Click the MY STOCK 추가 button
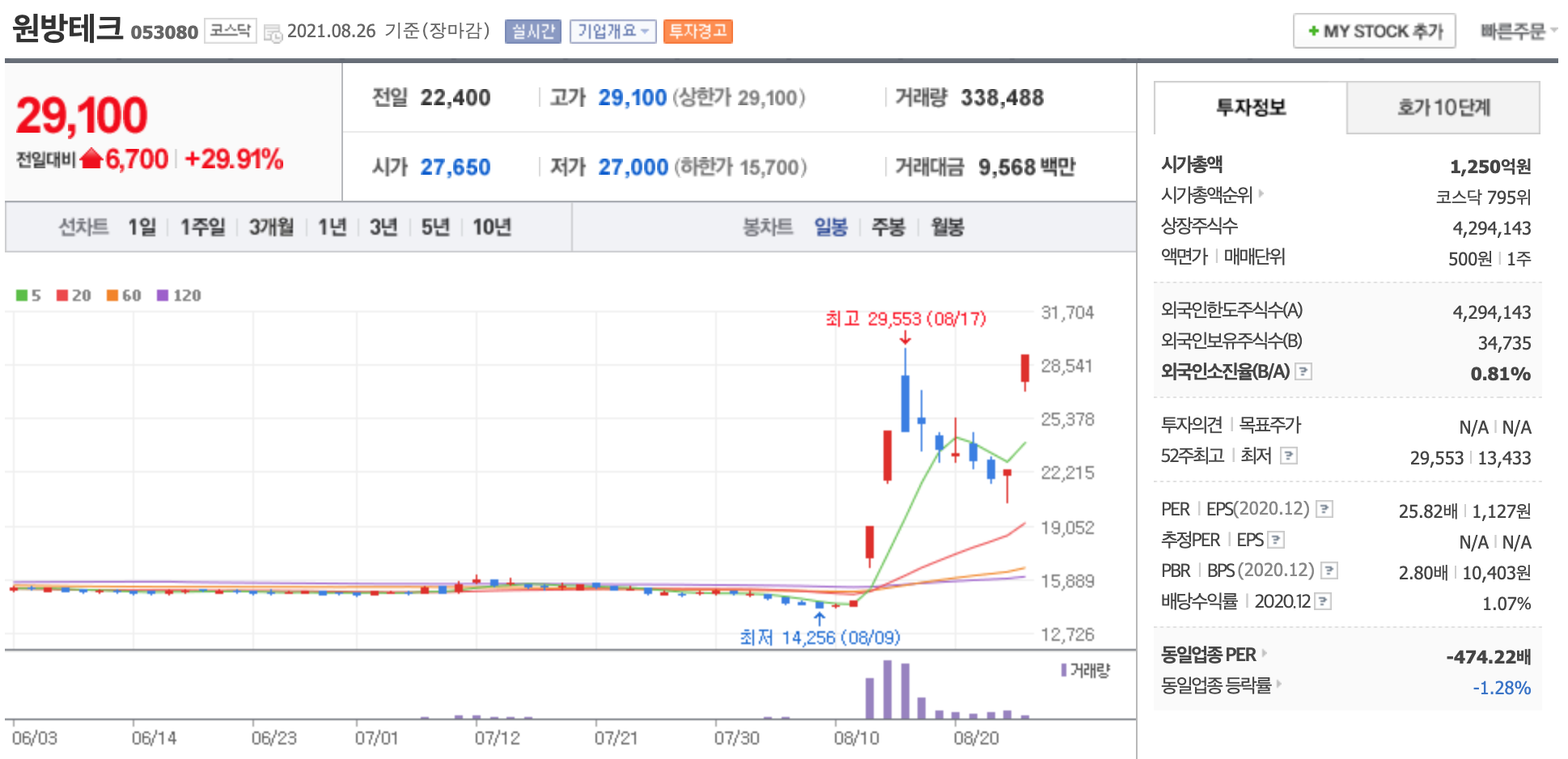 (1375, 31)
